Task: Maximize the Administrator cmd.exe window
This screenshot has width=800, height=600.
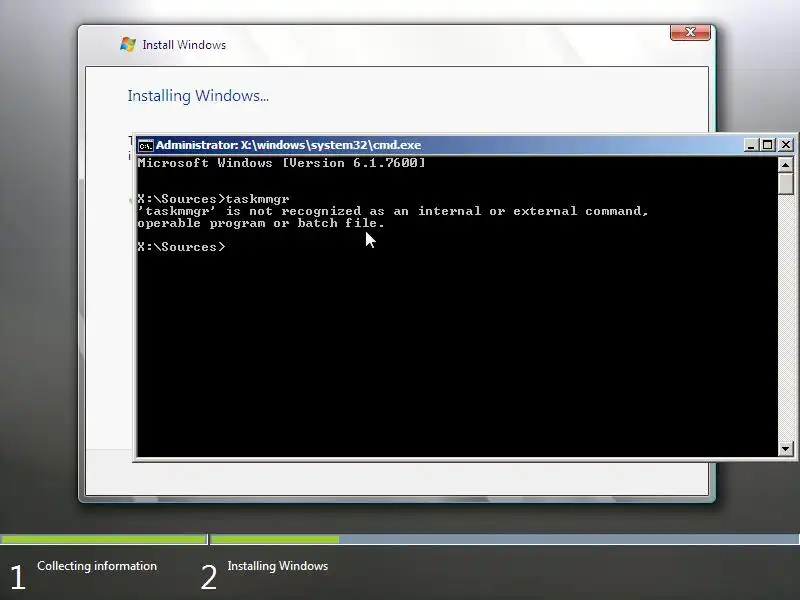Action: pyautogui.click(x=767, y=145)
